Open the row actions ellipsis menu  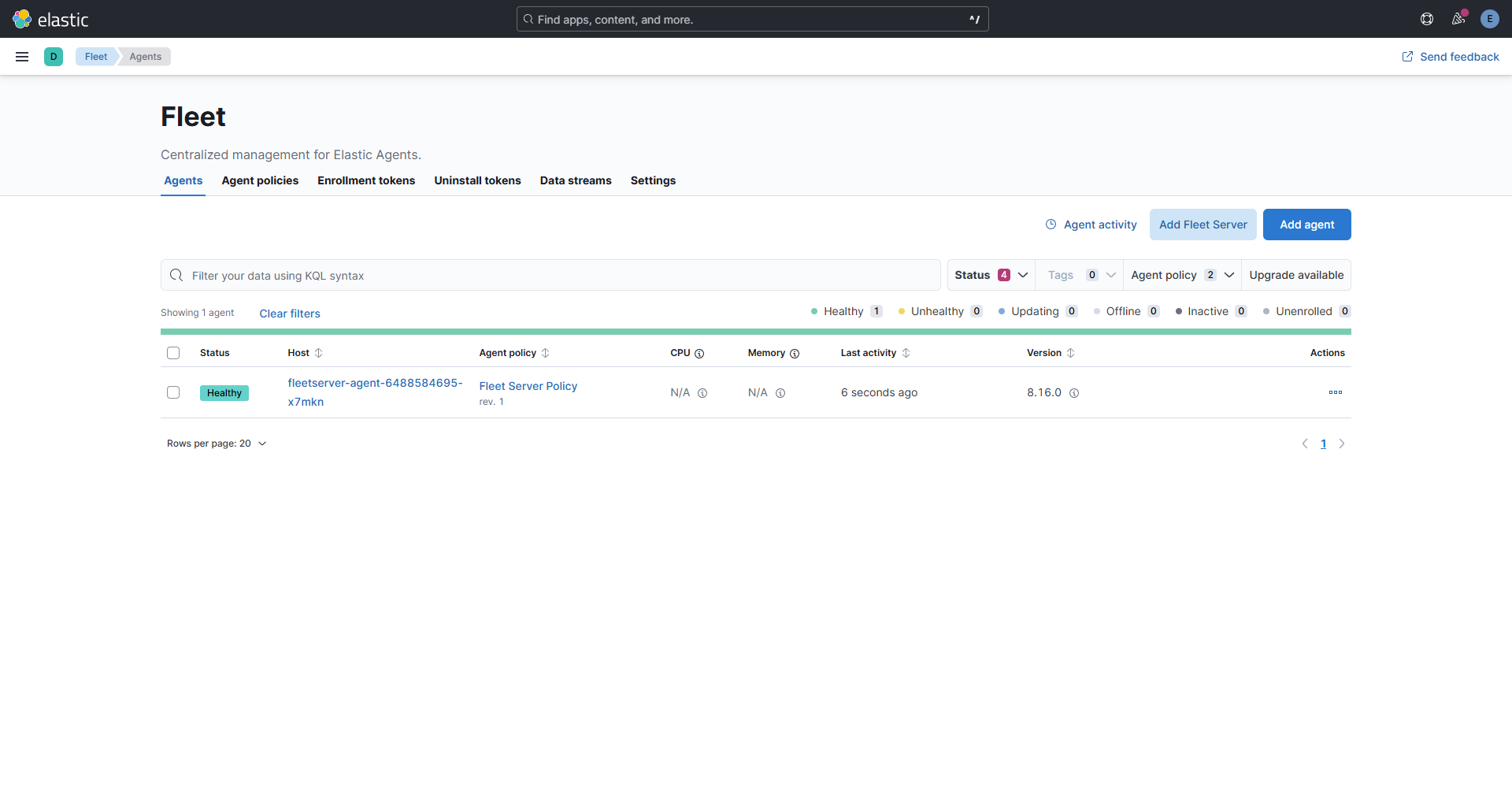[1335, 392]
